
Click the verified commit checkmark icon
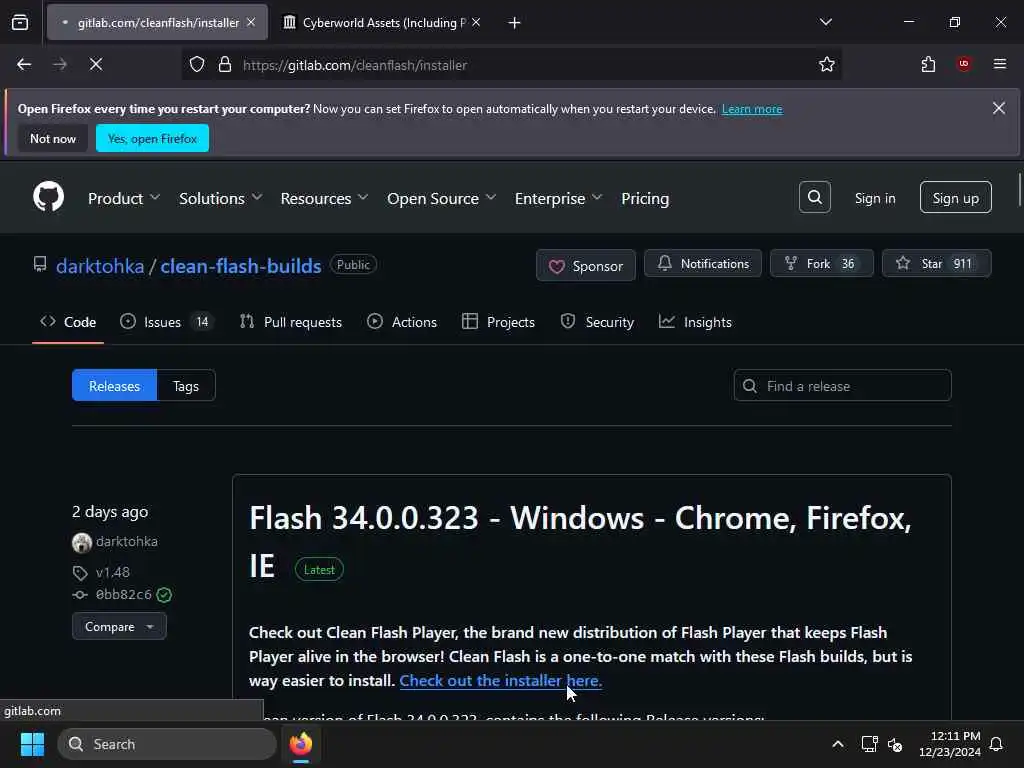click(165, 595)
